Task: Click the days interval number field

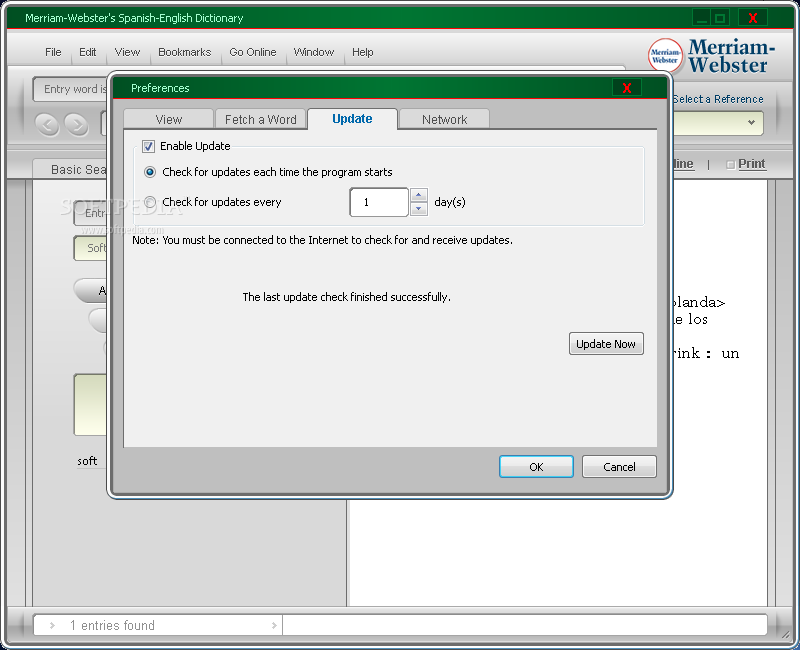Action: point(379,202)
